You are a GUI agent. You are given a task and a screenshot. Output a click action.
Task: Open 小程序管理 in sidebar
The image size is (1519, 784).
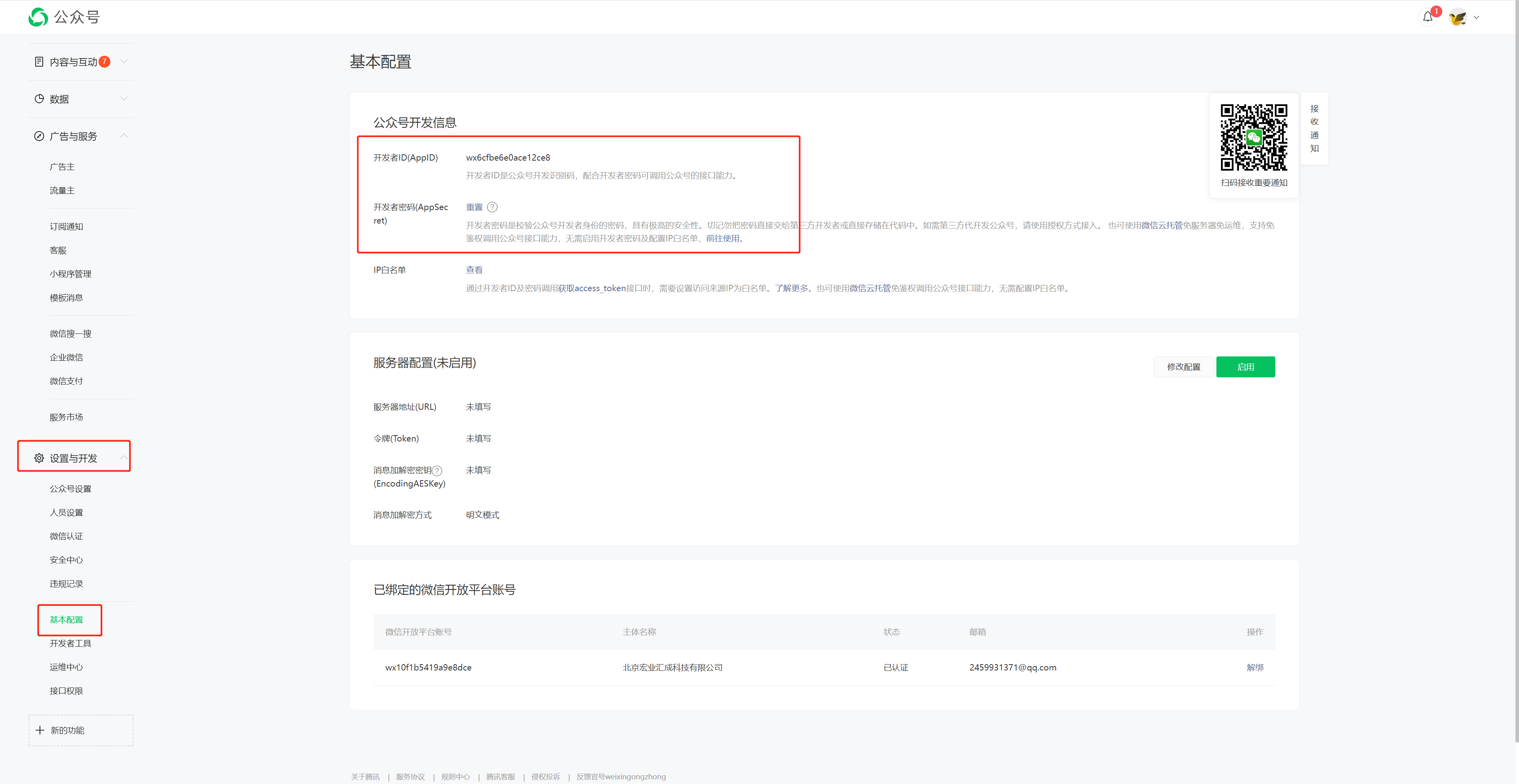pos(70,274)
